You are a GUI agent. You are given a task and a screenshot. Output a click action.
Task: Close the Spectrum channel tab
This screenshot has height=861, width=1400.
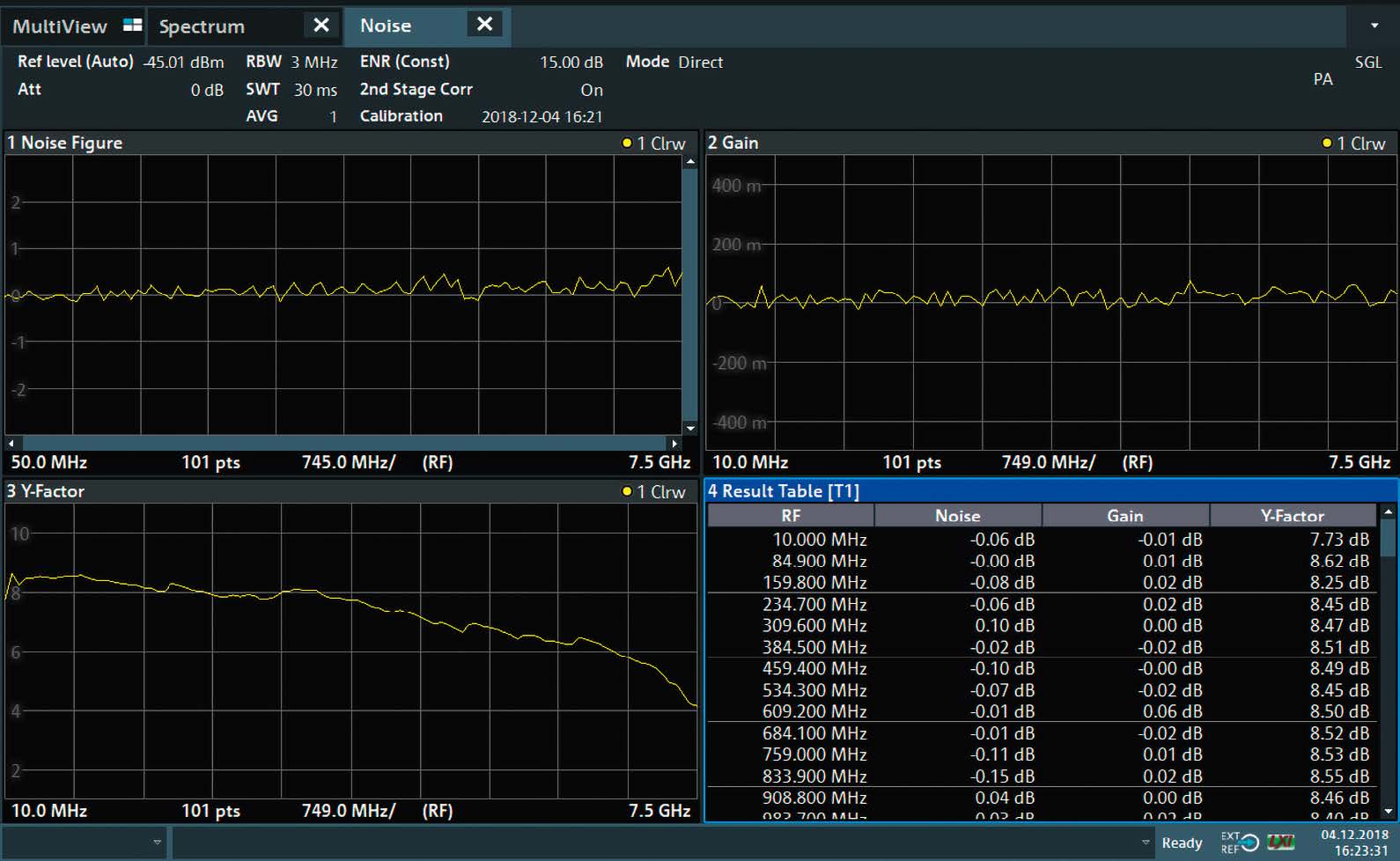point(321,26)
